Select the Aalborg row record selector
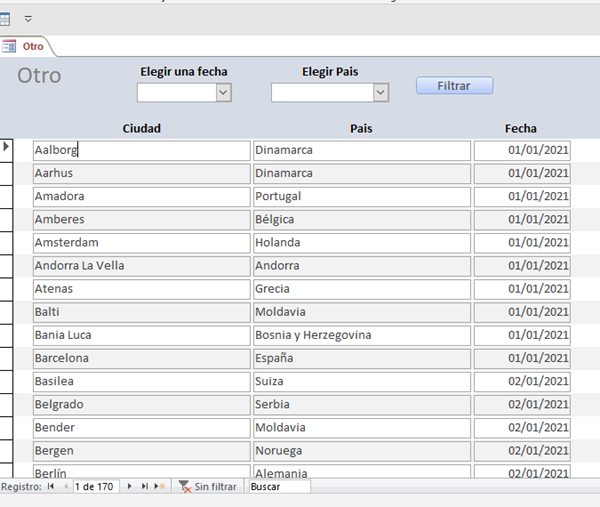 (6, 150)
